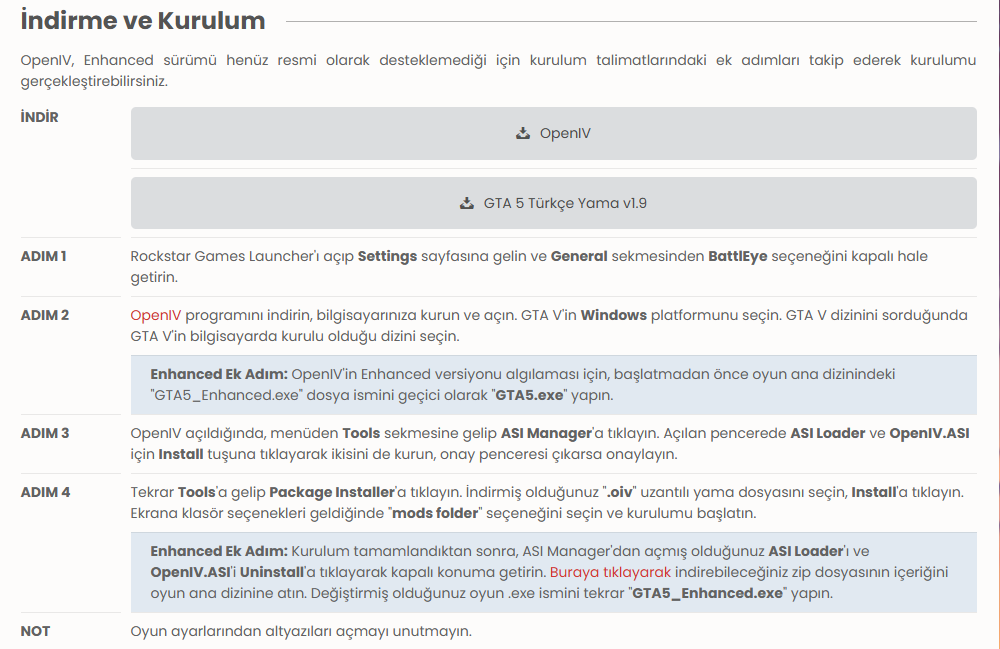Image resolution: width=1000 pixels, height=649 pixels.
Task: Click bold 'GTA5_Enhanced.exe' in the second note
Action: [707, 593]
